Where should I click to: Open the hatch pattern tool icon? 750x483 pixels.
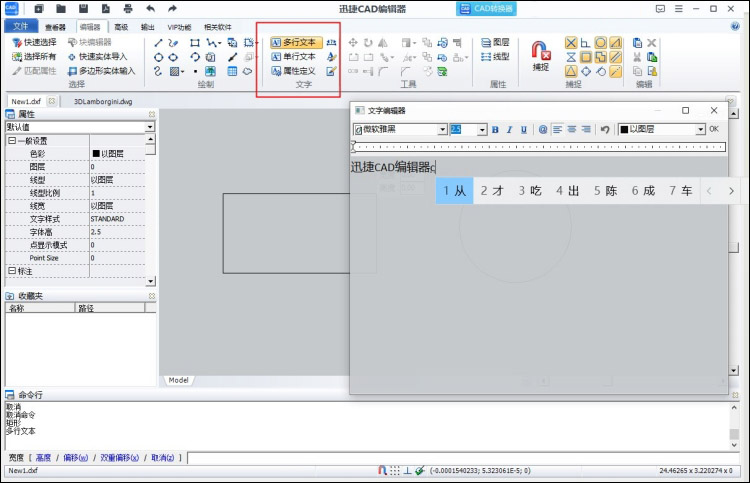[174, 71]
